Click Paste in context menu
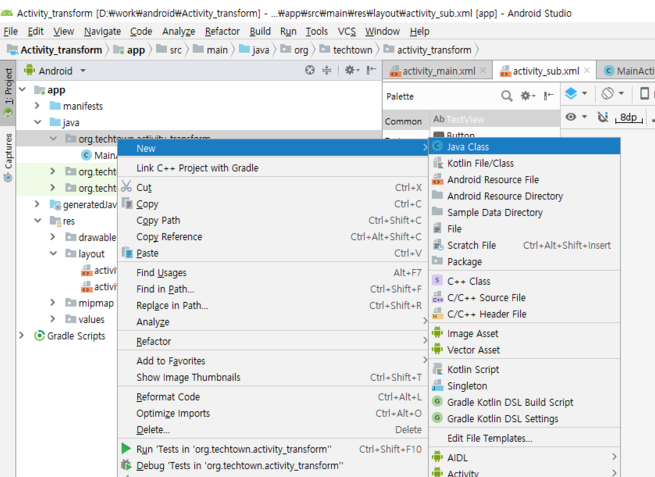655x477 pixels. point(273,253)
